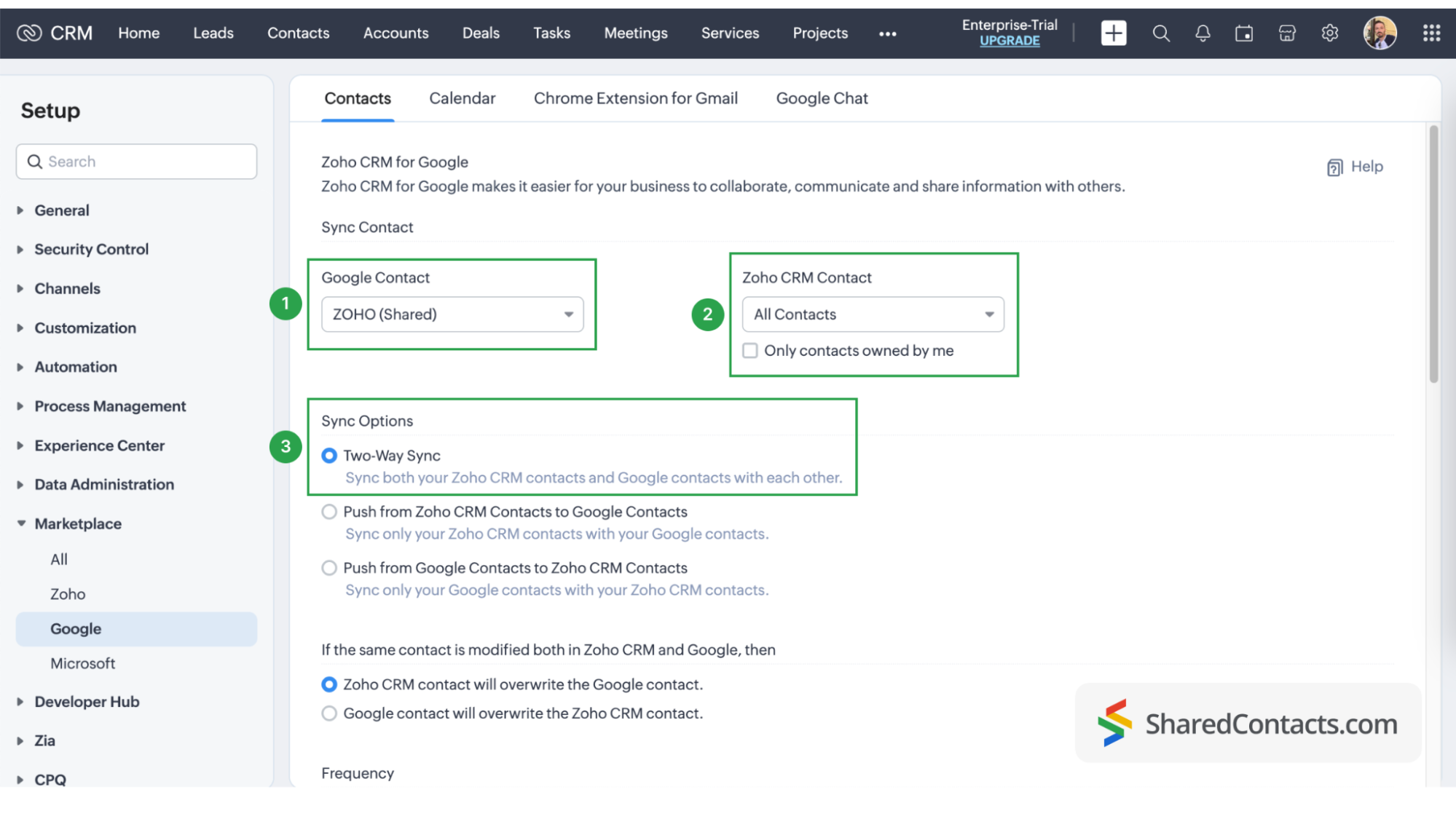Screen dimensions: 1456x819
Task: Select the Two-Way Sync option
Action: pyautogui.click(x=329, y=456)
